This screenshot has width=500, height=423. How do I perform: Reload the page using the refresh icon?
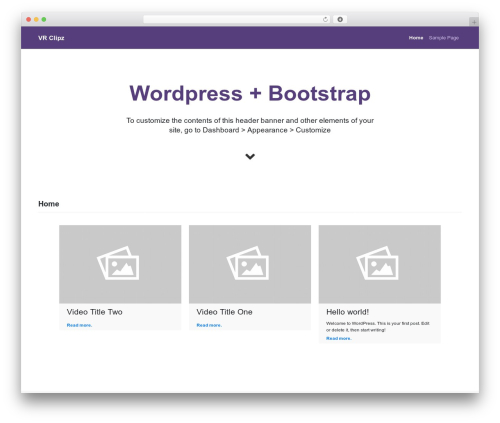tap(325, 19)
